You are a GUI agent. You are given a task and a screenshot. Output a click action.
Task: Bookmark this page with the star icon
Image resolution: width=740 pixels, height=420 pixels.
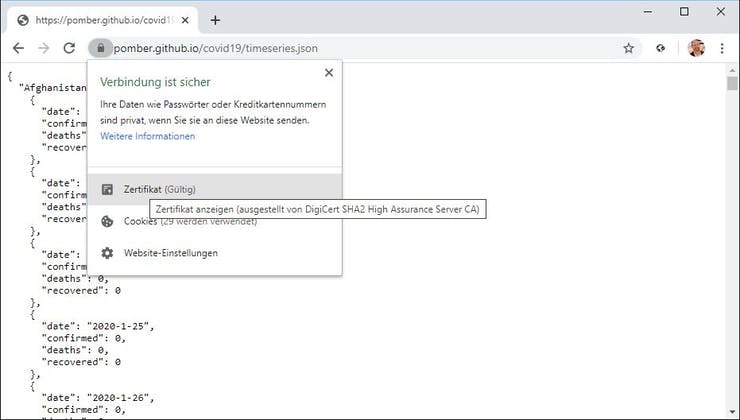pos(629,48)
